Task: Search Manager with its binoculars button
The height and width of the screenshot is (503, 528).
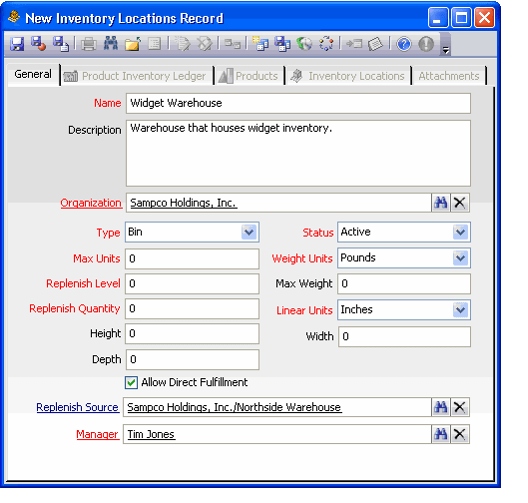Action: click(440, 434)
